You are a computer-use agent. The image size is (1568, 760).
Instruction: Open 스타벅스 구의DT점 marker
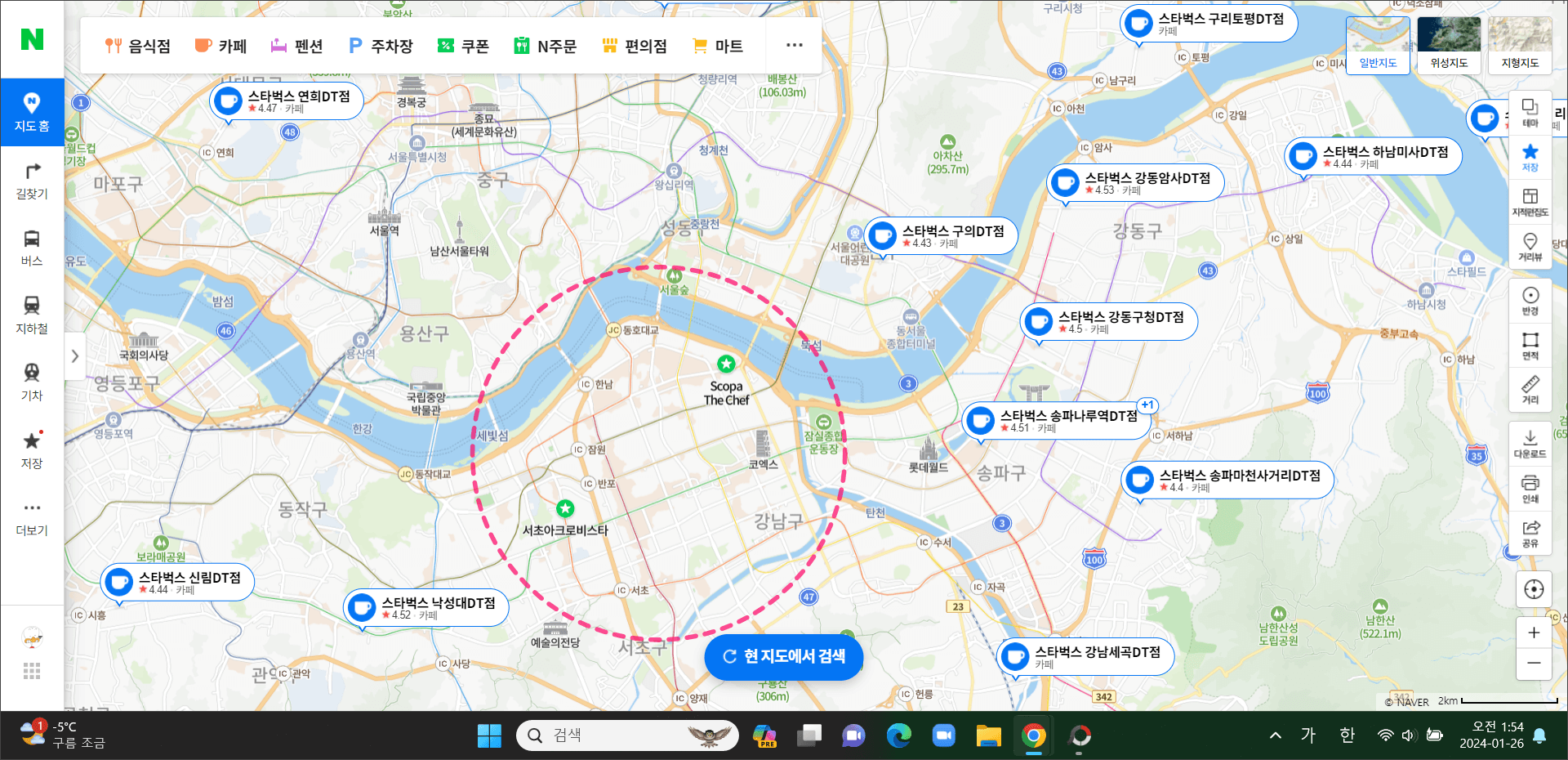[x=941, y=236]
